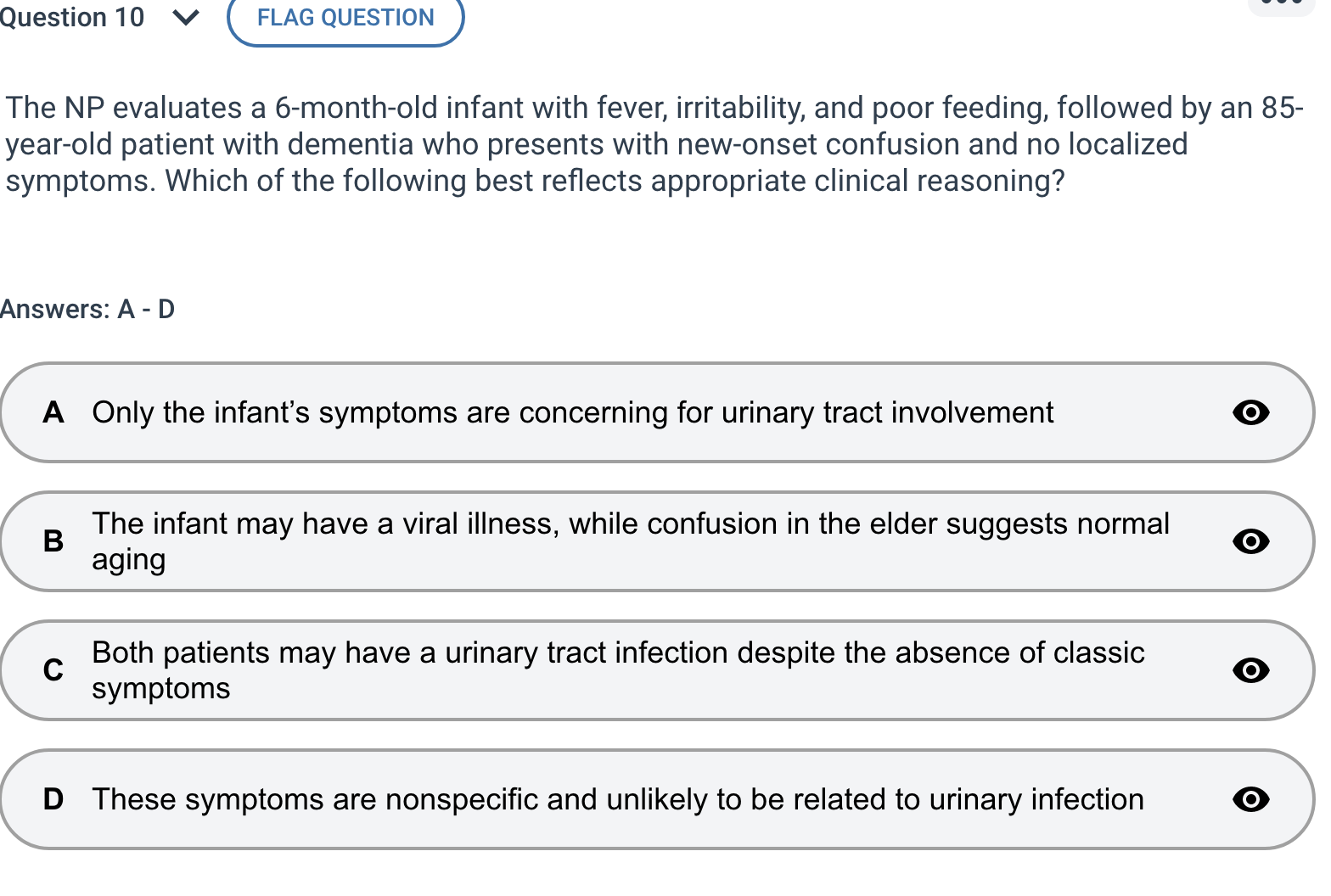The height and width of the screenshot is (896, 1331).
Task: Select answer A about infant's symptoms only
Action: click(572, 413)
